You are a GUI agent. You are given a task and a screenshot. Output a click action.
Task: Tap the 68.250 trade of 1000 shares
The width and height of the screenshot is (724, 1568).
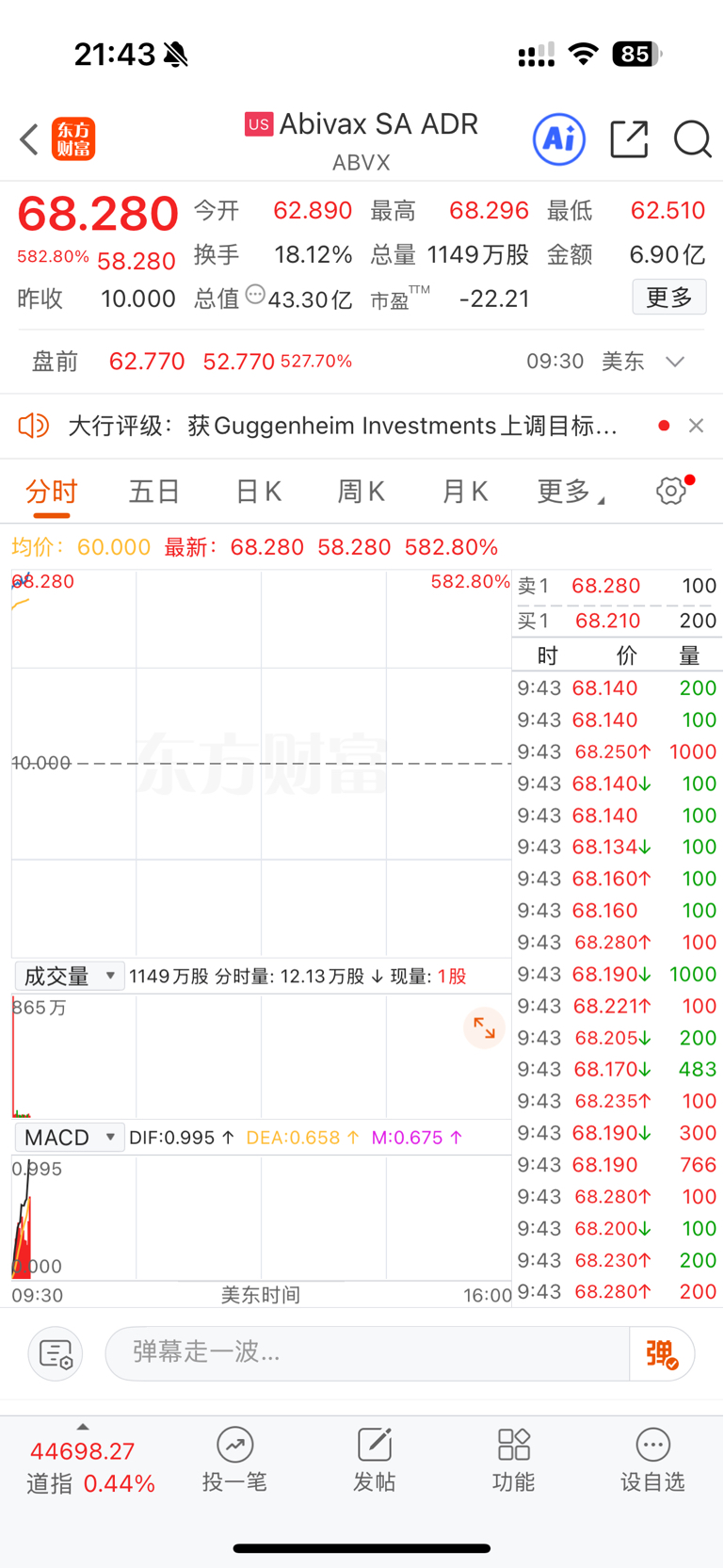pyautogui.click(x=617, y=752)
